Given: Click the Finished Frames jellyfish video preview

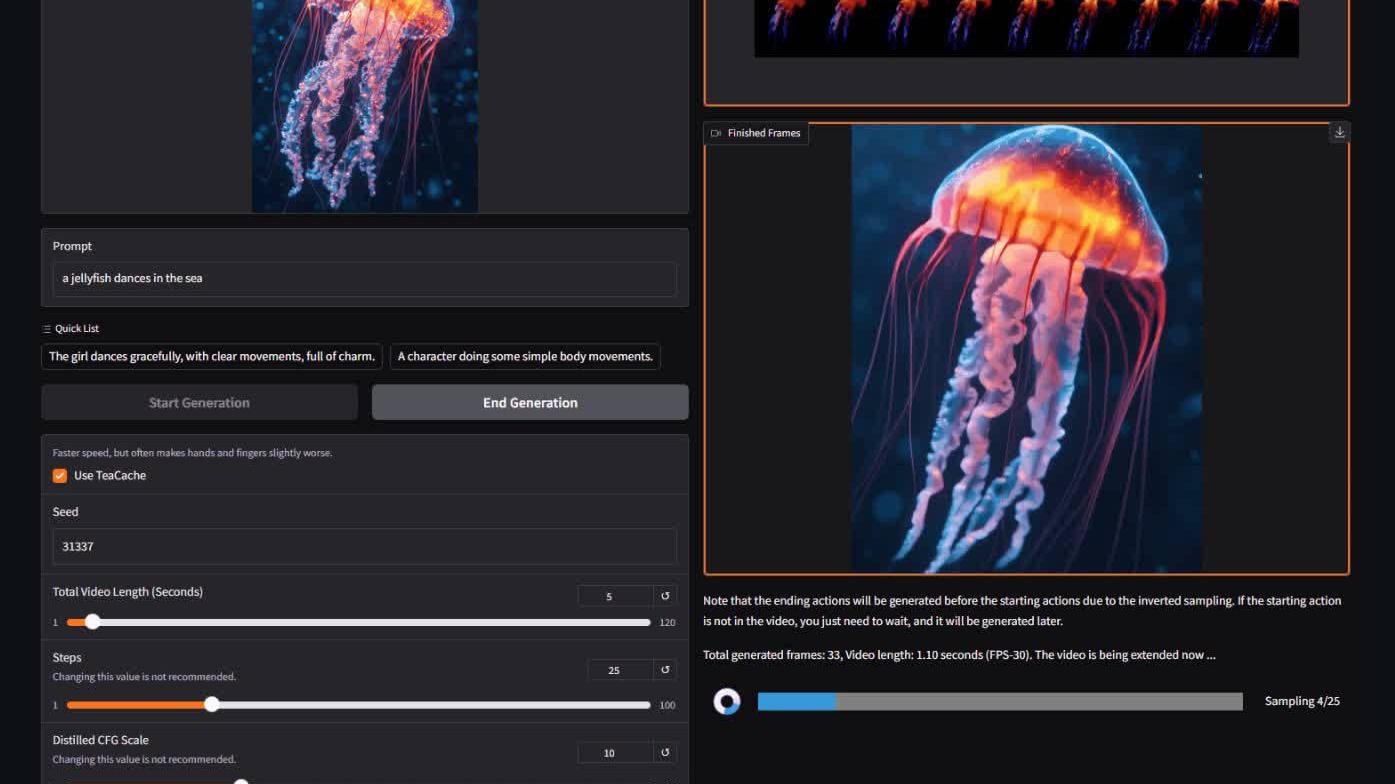Looking at the screenshot, I should pos(1026,349).
